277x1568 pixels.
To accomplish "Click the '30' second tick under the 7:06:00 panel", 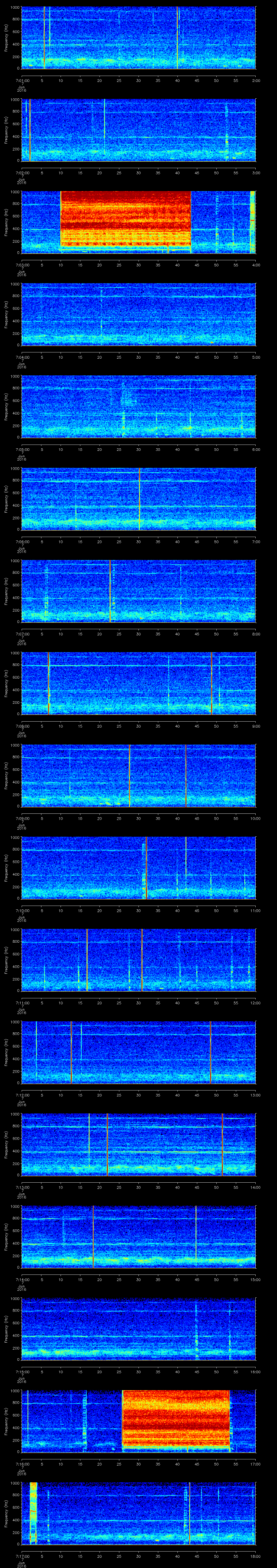I will tap(139, 542).
